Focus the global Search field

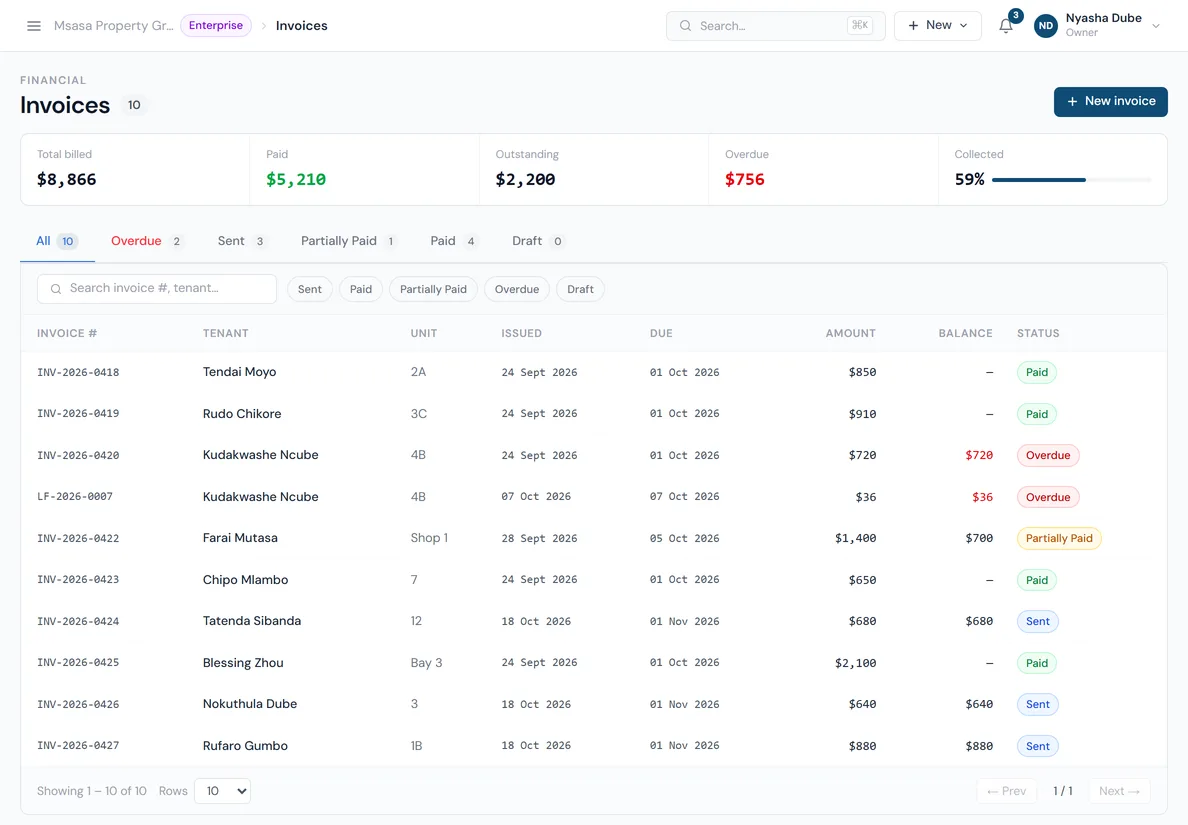click(776, 26)
